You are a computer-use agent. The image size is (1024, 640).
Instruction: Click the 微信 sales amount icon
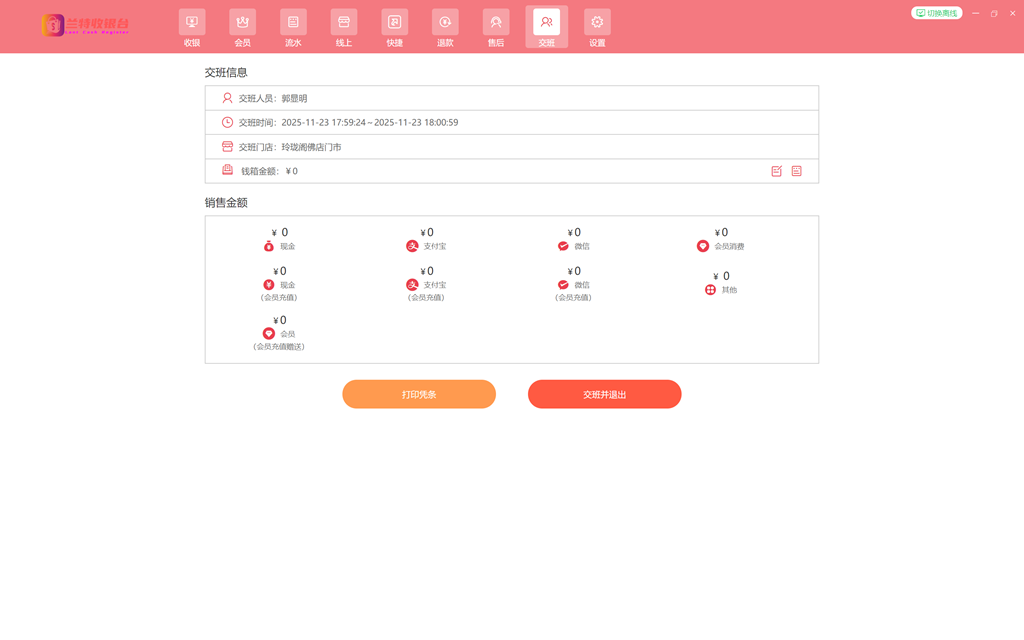click(563, 246)
